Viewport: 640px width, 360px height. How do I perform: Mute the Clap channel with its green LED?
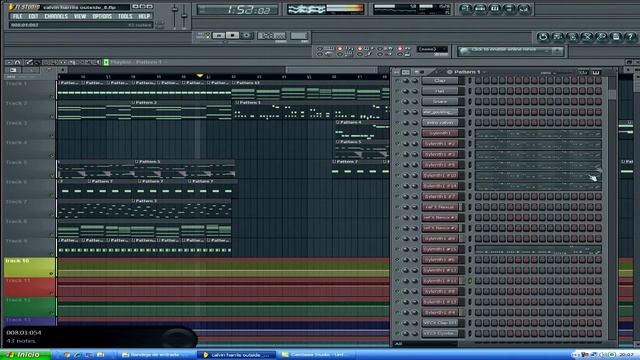click(397, 81)
